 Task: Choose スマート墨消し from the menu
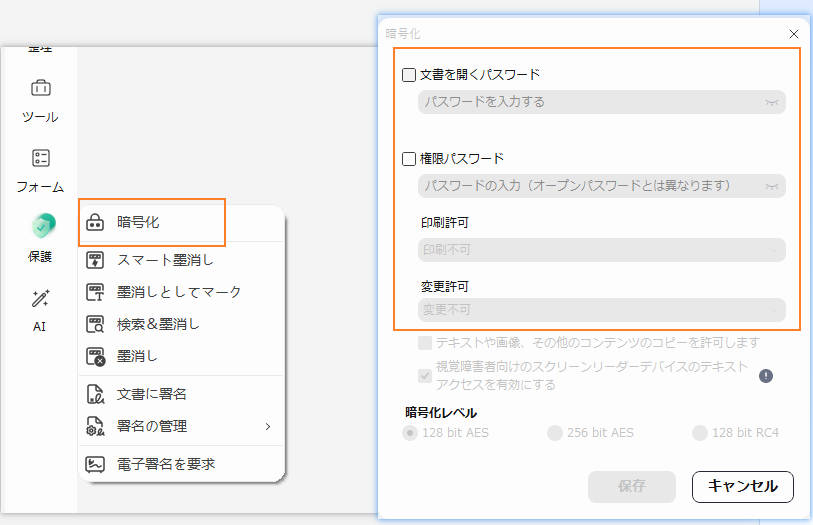pyautogui.click(x=165, y=261)
